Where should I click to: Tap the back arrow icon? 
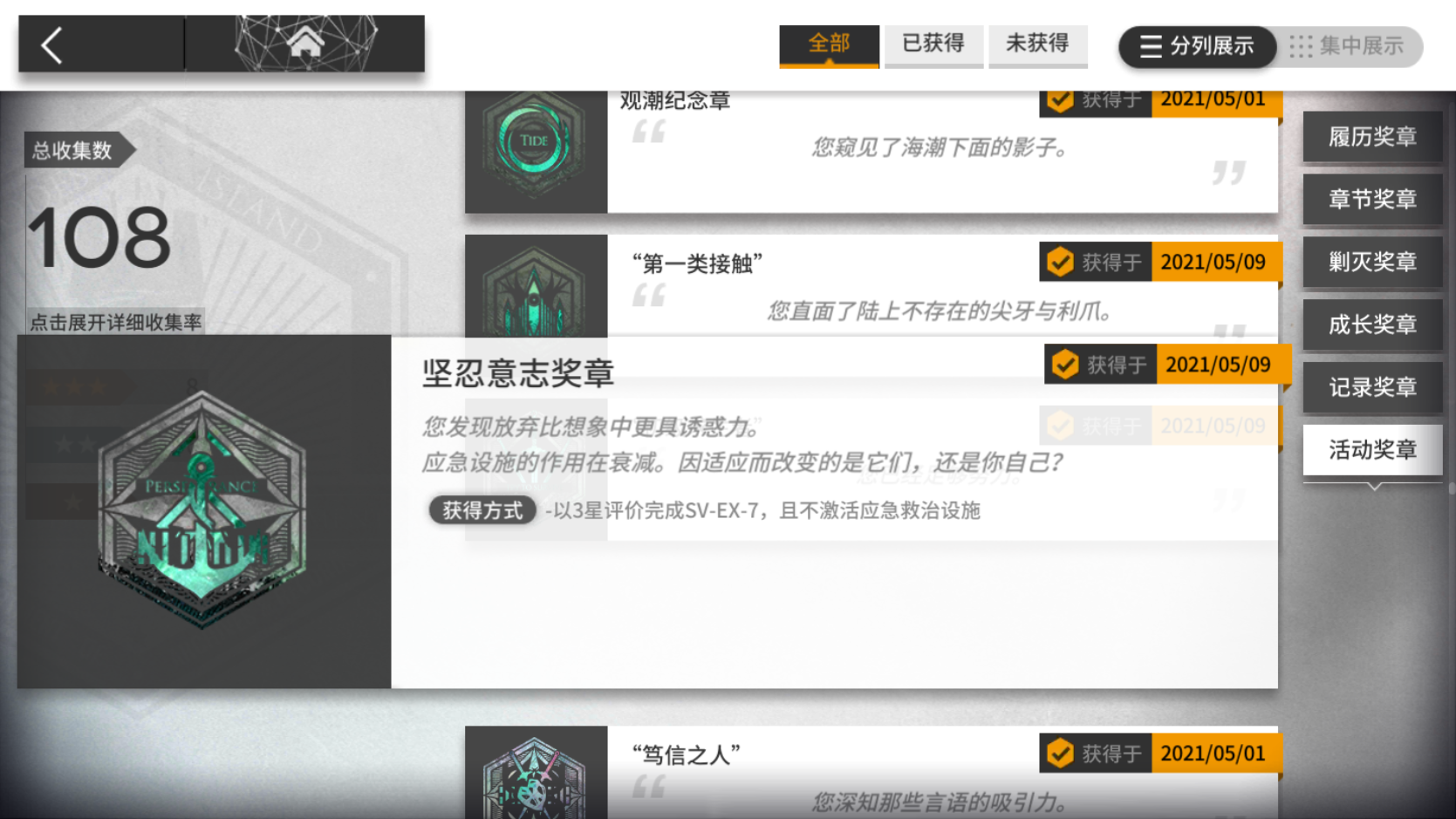pos(52,44)
